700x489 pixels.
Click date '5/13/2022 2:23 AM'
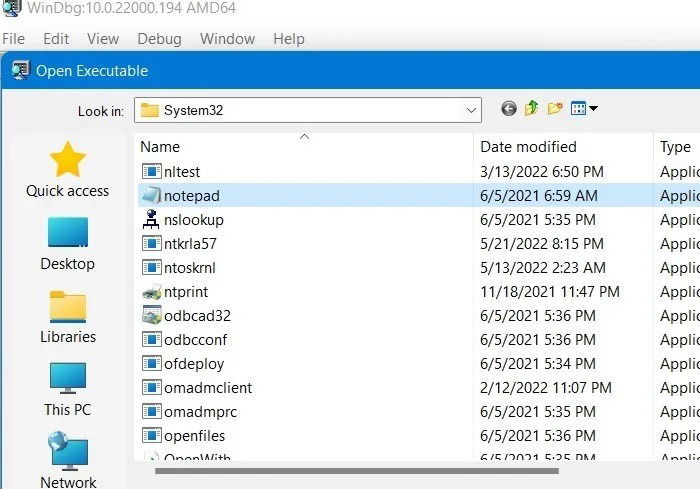pyautogui.click(x=543, y=268)
